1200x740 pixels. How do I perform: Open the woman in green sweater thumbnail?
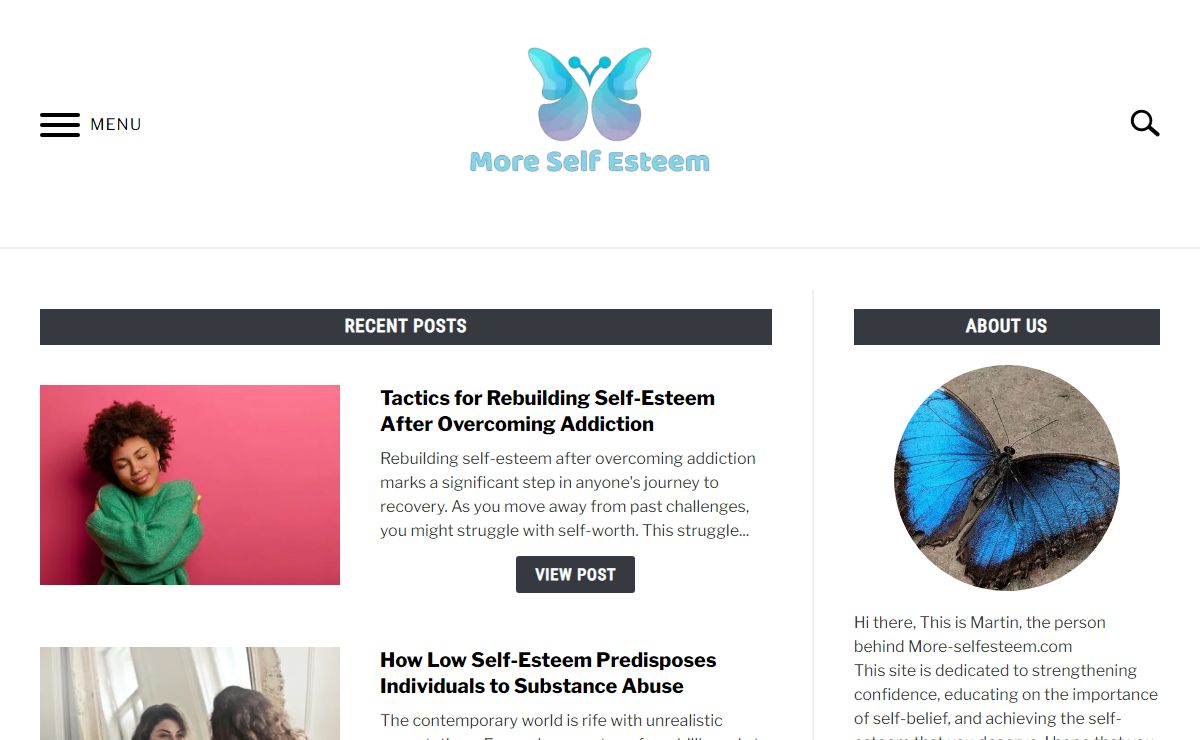(x=190, y=485)
